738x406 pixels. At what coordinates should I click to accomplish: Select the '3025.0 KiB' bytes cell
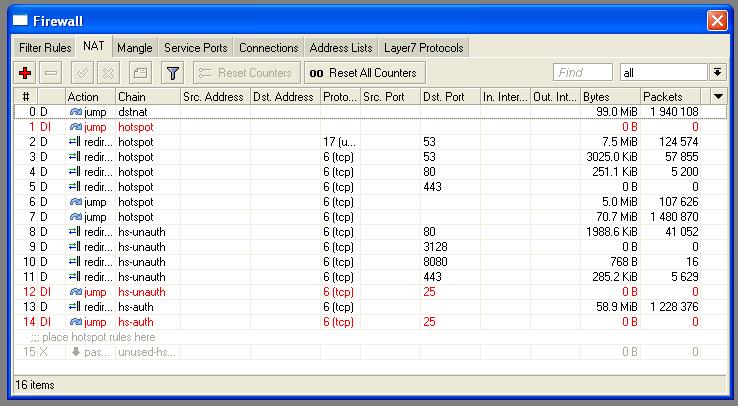(x=612, y=157)
